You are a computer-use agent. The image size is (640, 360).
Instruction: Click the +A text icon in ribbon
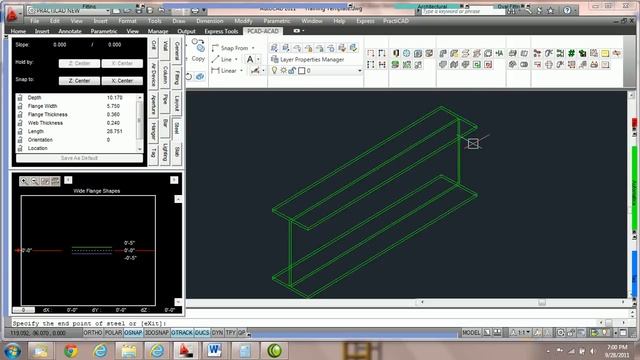click(499, 53)
